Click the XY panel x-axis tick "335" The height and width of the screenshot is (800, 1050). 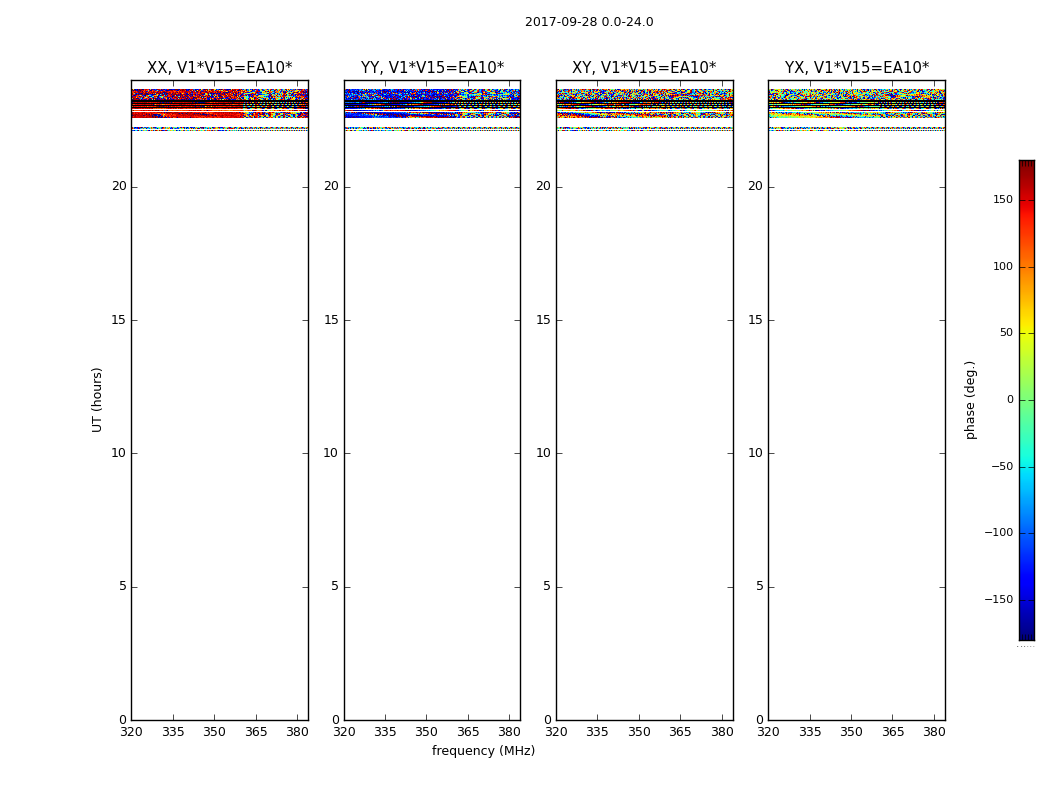click(x=597, y=732)
